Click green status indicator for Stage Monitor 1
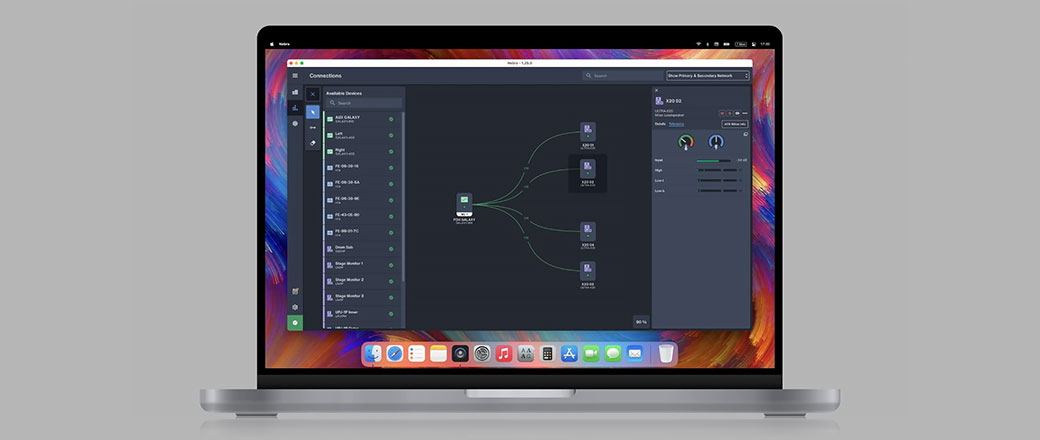Viewport: 1040px width, 440px height. (391, 265)
